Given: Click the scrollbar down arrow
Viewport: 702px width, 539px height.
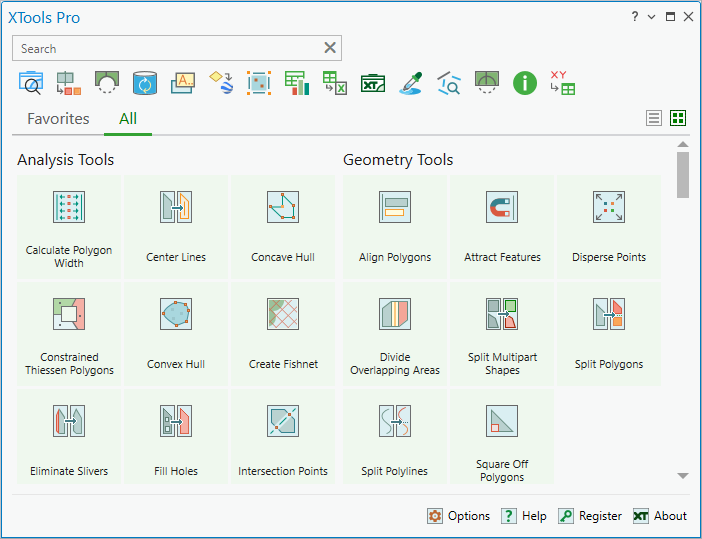Looking at the screenshot, I should pos(683,476).
